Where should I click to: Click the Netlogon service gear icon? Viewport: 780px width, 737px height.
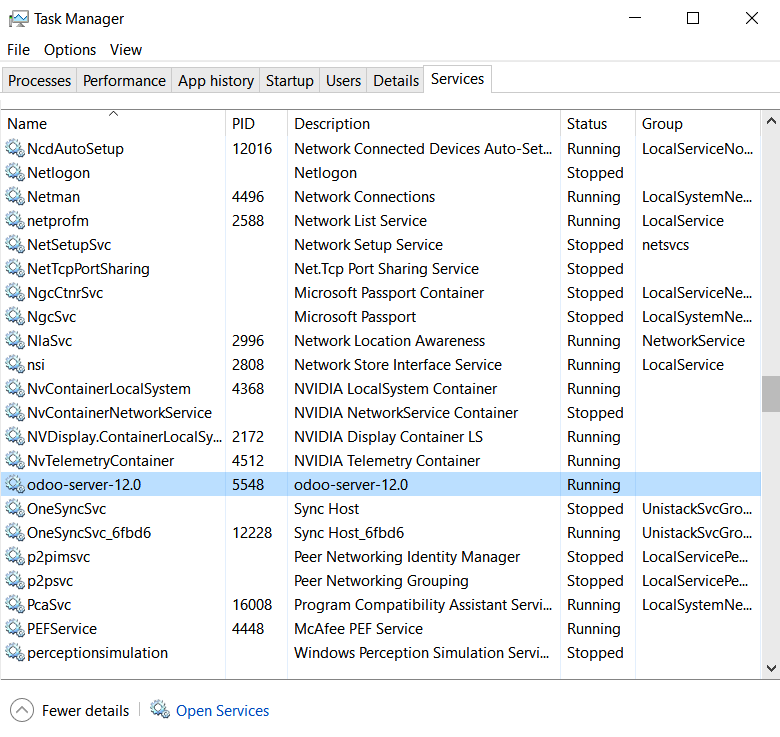(x=15, y=172)
